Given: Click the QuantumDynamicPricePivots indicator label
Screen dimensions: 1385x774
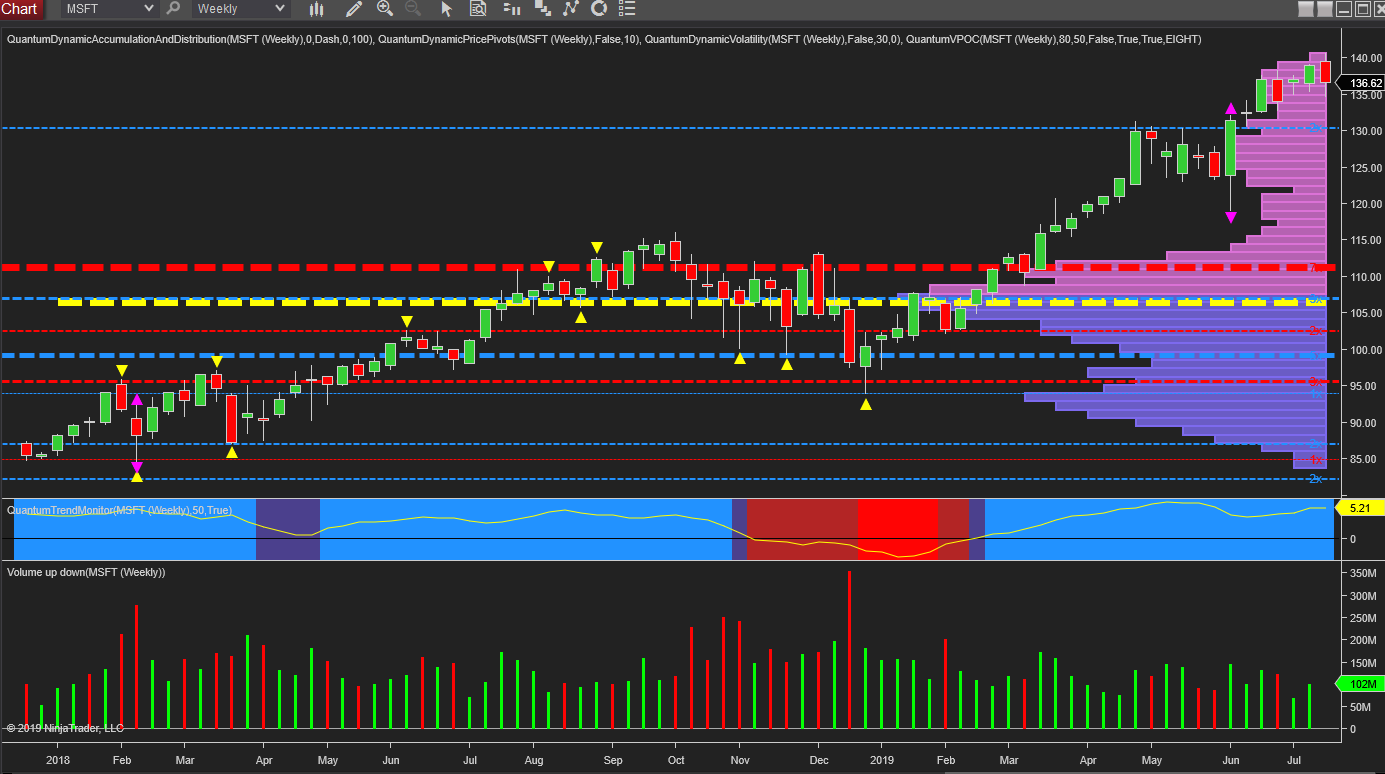Looking at the screenshot, I should (x=508, y=39).
